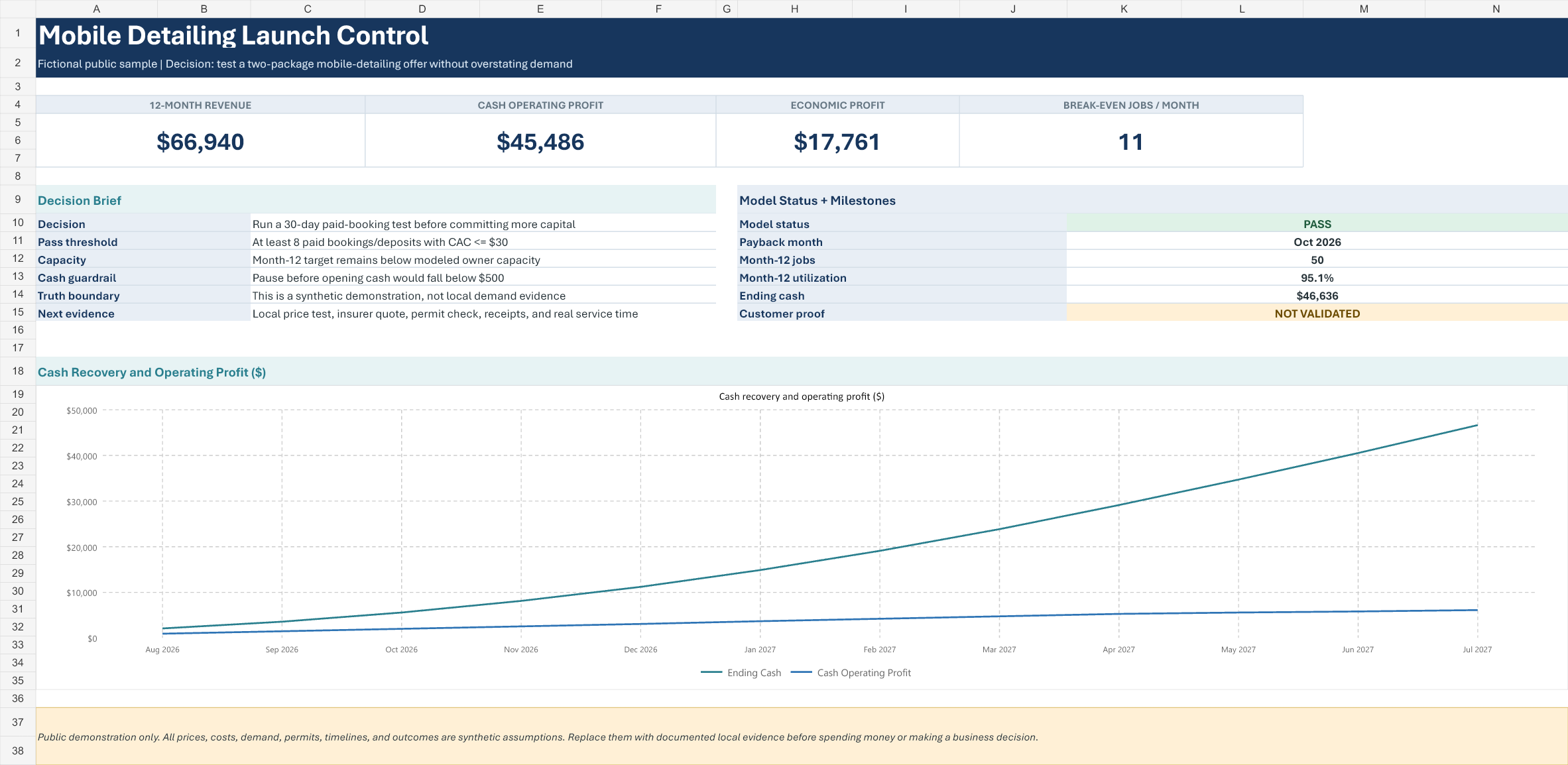Viewport: 1568px width, 765px height.
Task: Click the Model status label
Action: [x=902, y=224]
